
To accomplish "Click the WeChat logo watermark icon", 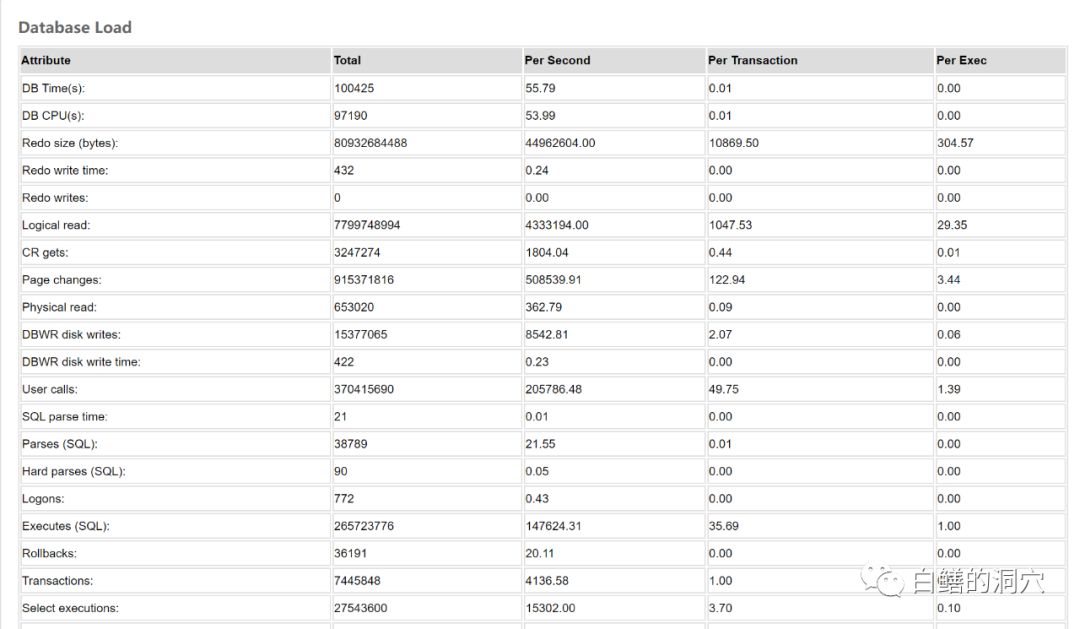I will 886,580.
